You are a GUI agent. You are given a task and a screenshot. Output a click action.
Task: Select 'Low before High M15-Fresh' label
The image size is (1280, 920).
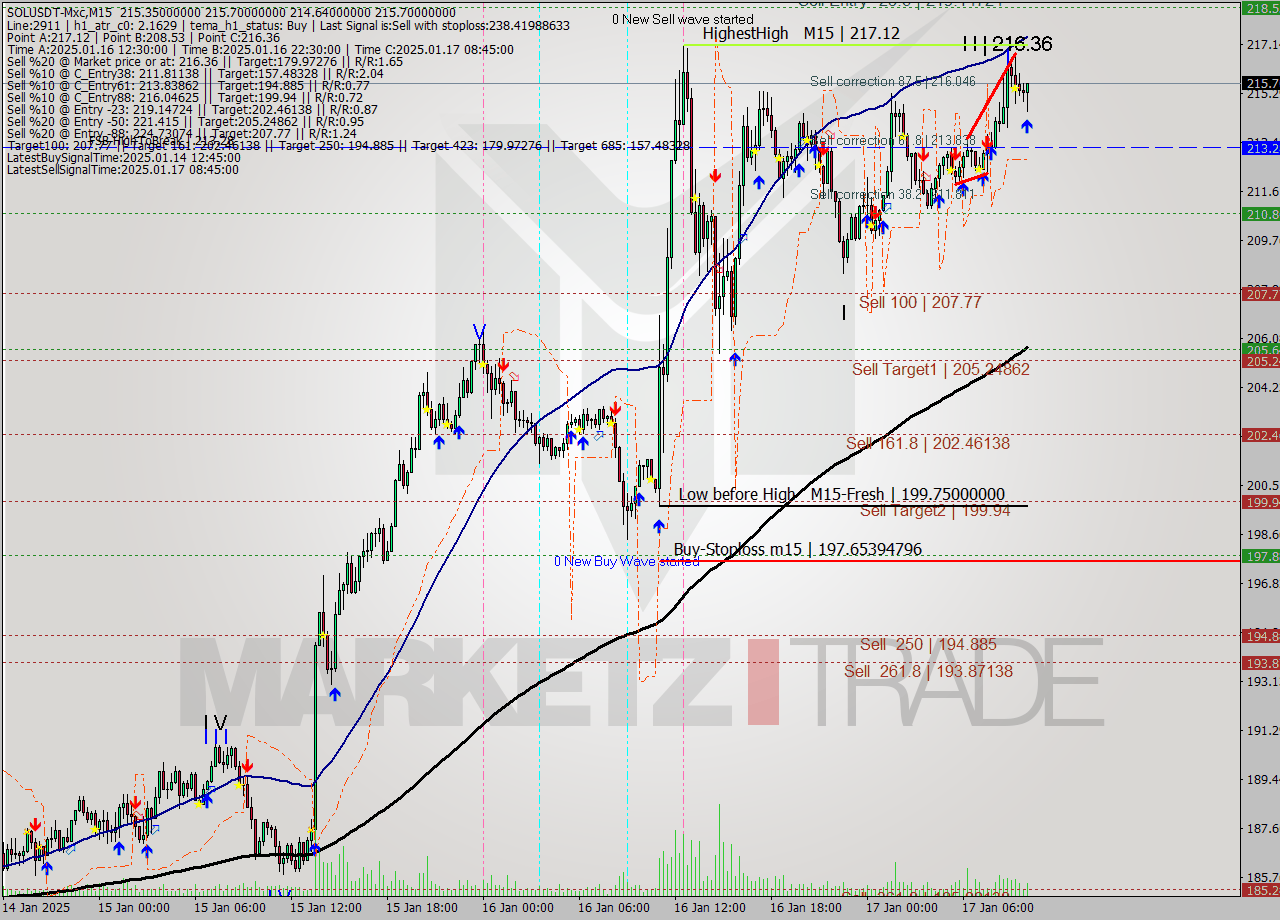pos(841,494)
